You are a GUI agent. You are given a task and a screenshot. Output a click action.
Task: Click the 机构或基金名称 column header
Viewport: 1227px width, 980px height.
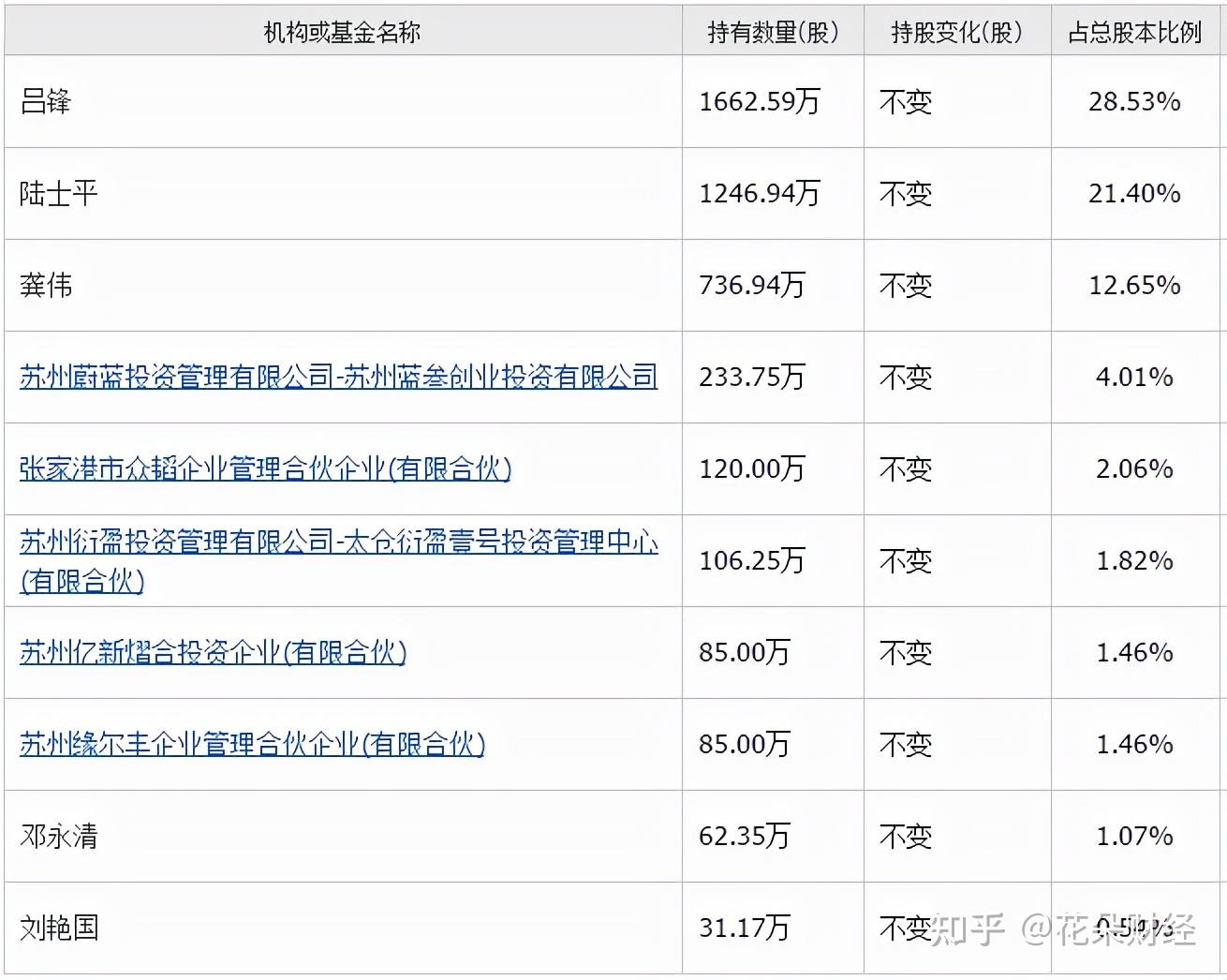pos(340,29)
